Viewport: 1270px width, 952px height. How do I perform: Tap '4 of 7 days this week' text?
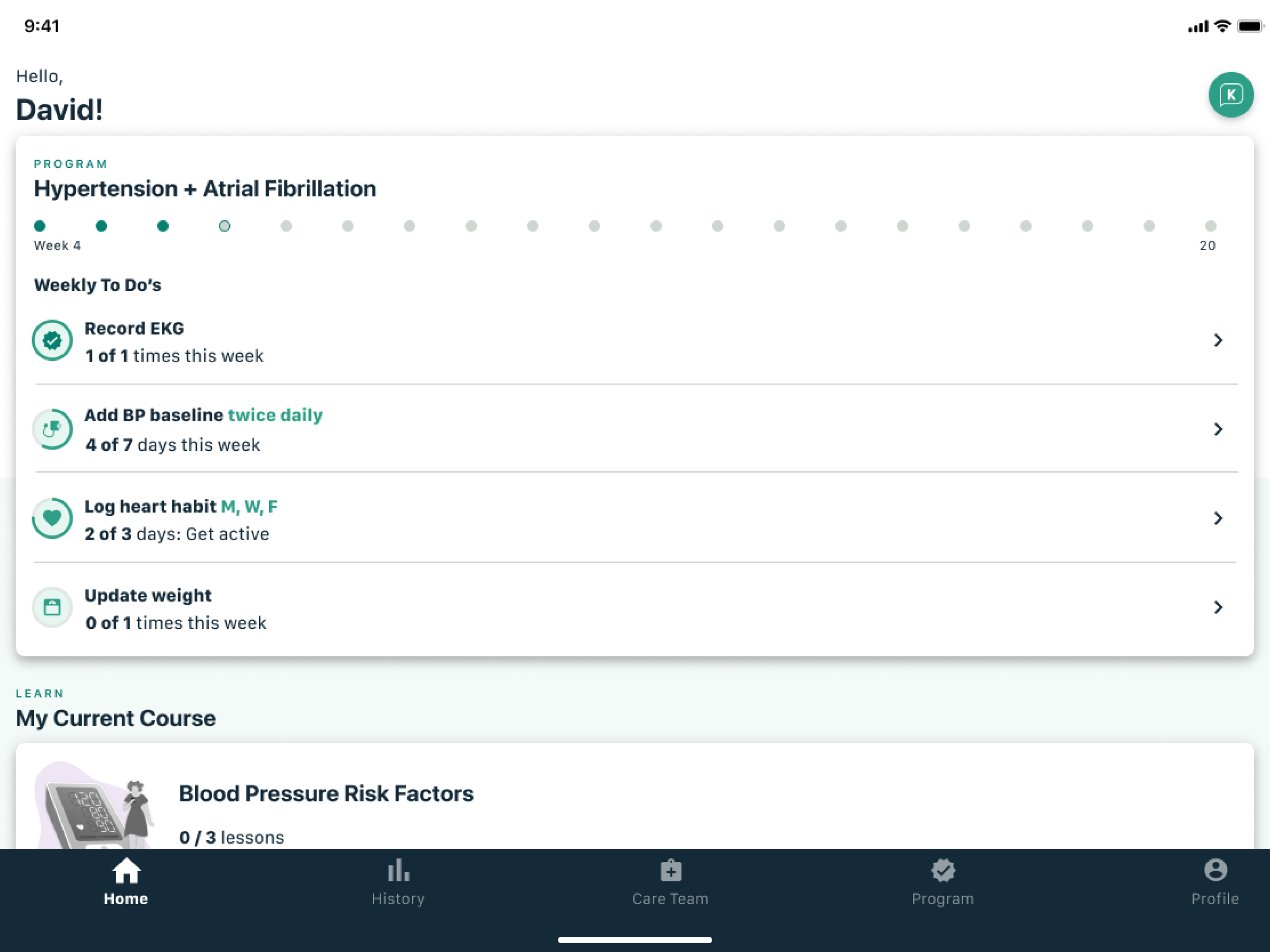point(173,445)
